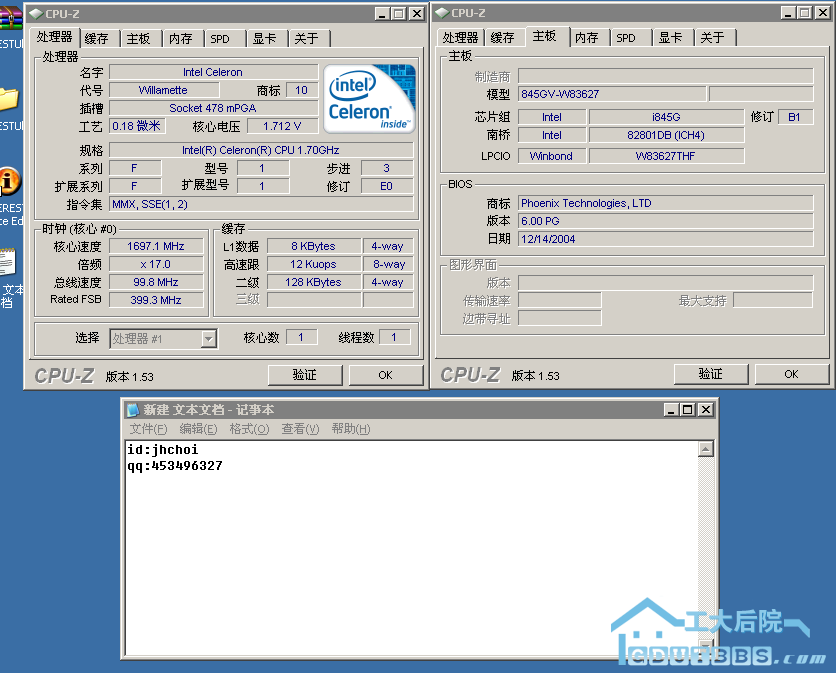
Task: Maximize the Notepad window
Action: (688, 410)
